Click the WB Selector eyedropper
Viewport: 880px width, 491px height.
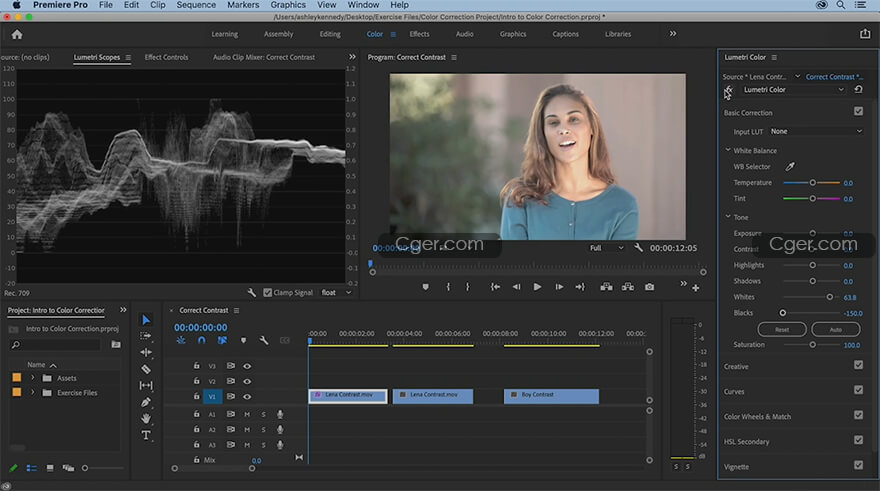(x=790, y=166)
